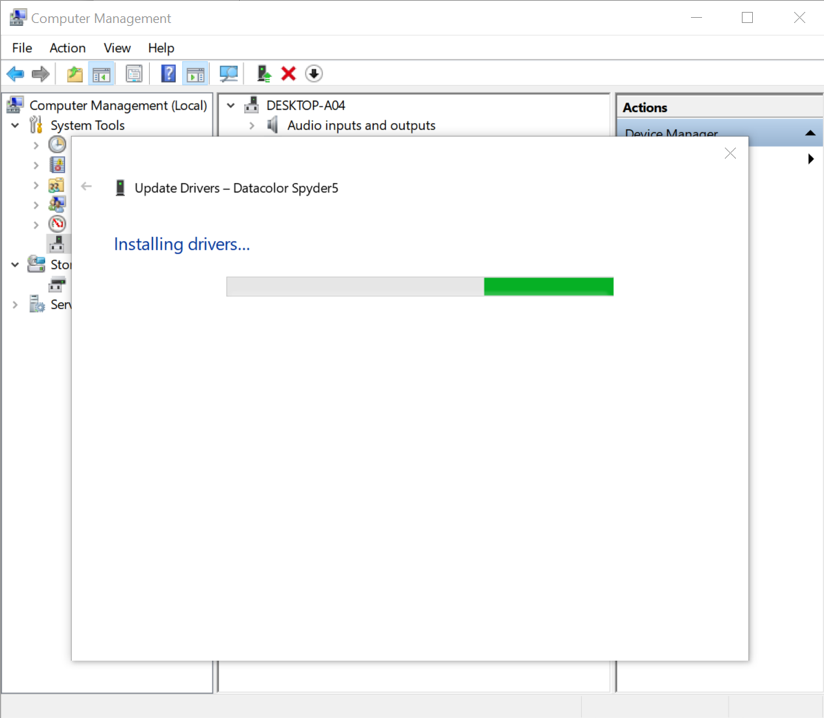Click the Disable device down-arrow icon
Screen dimensions: 824x718
(x=314, y=74)
